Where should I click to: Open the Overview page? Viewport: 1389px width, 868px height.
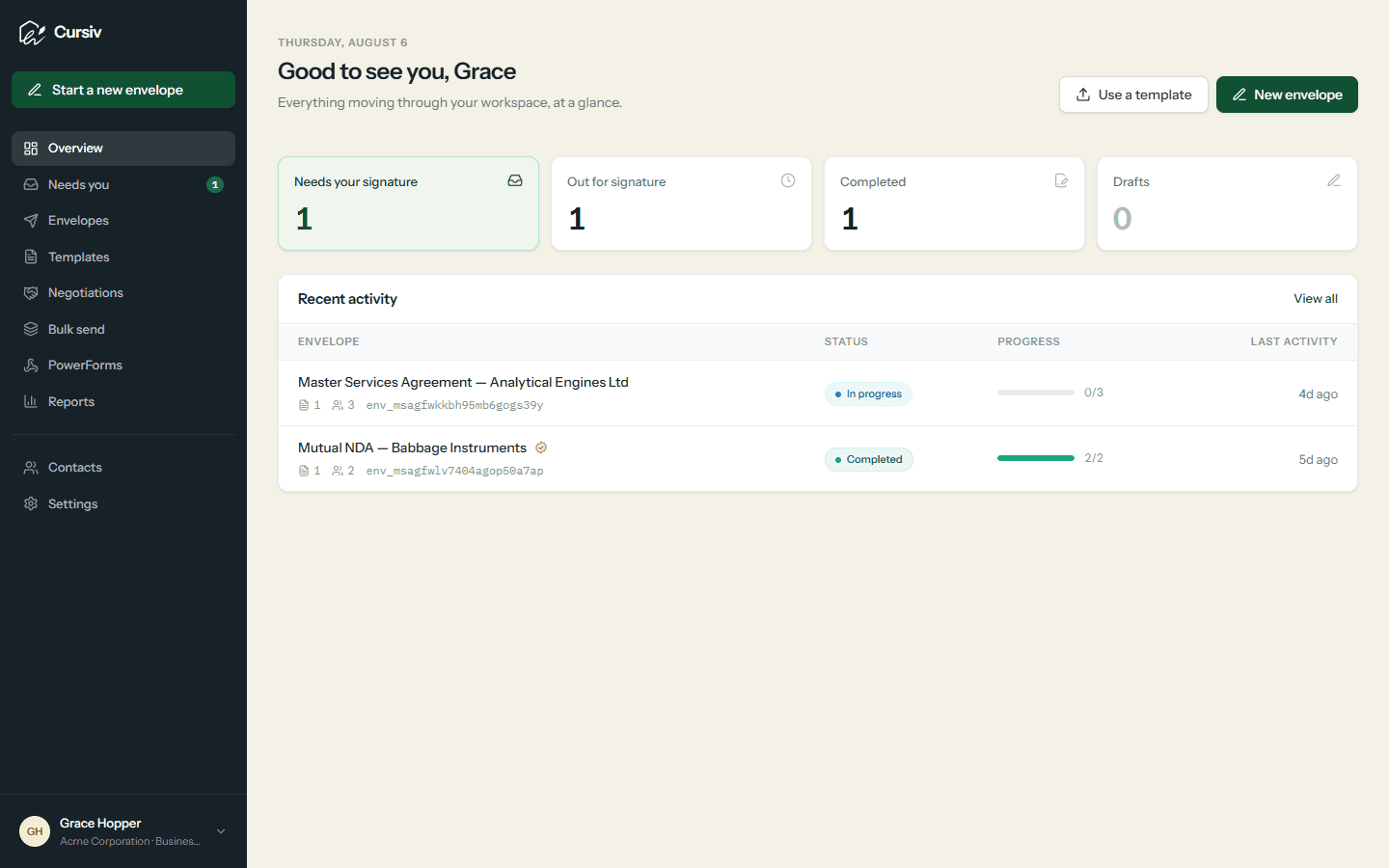[x=123, y=149]
